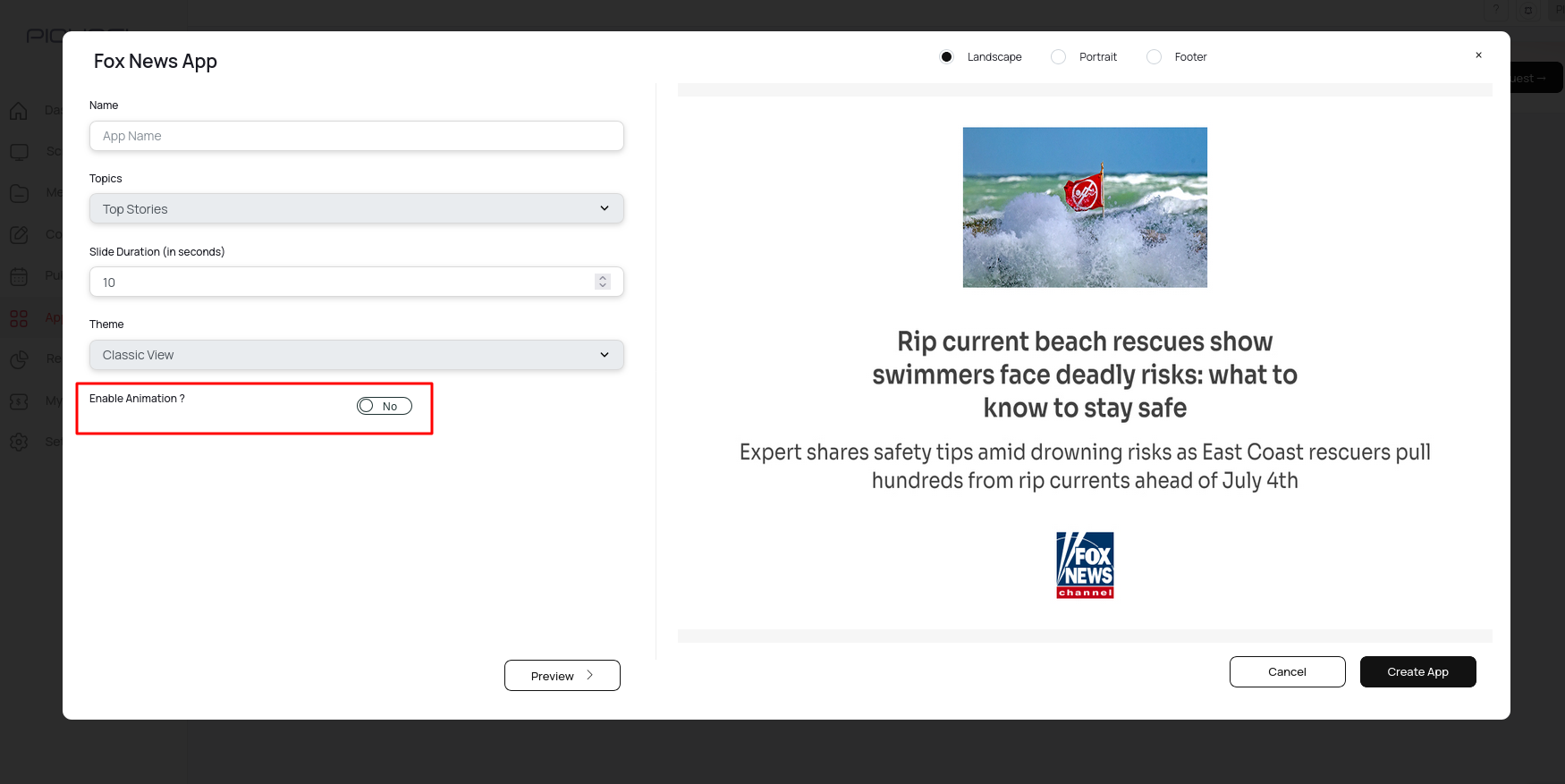Click the Publish calendar icon in sidebar
This screenshot has width=1565, height=784.
[19, 276]
